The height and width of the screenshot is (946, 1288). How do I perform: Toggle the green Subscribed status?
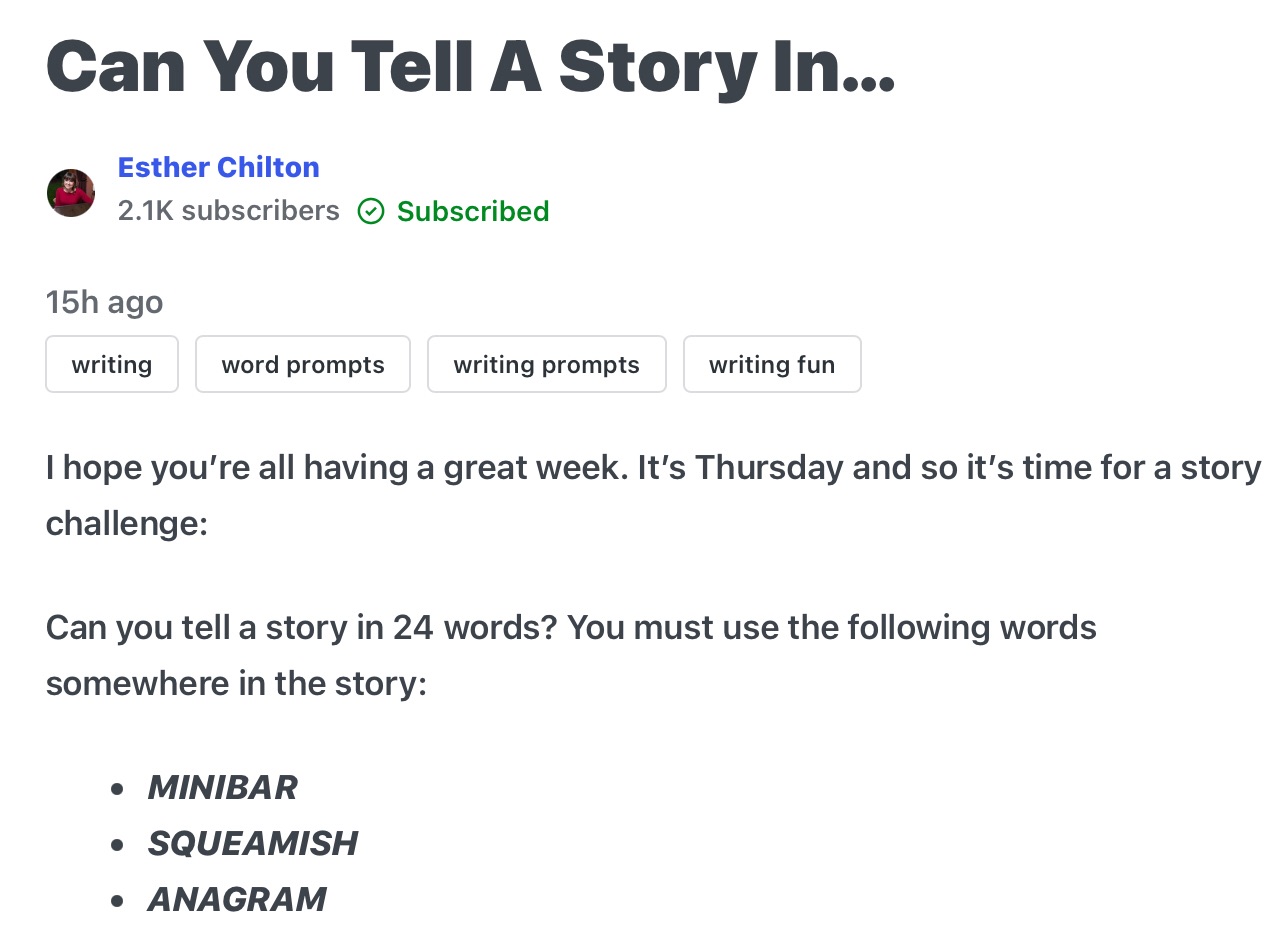pyautogui.click(x=472, y=211)
